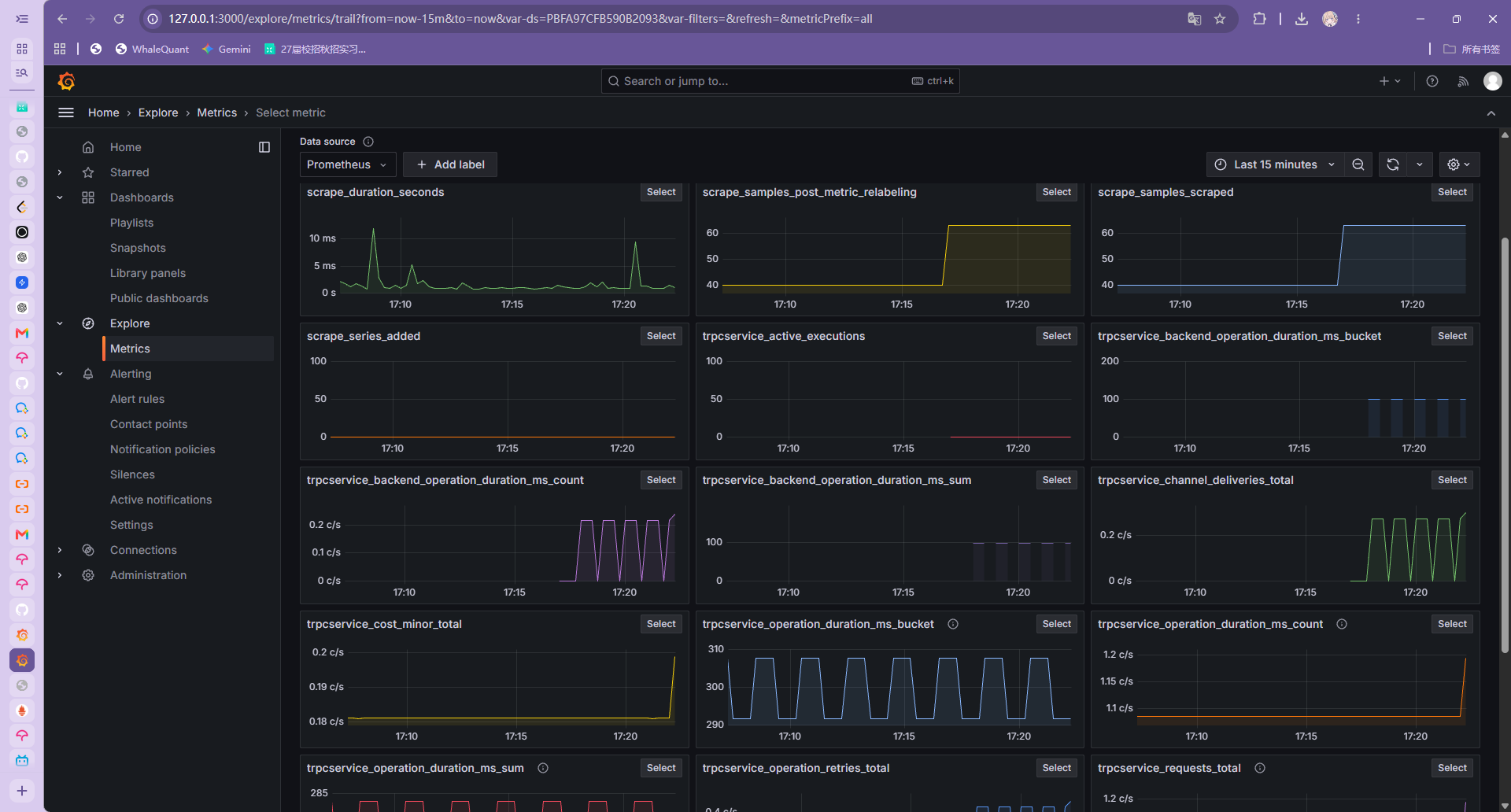Screen dimensions: 1511x812
Task: Open the settings gear dropdown
Action: click(x=1459, y=164)
